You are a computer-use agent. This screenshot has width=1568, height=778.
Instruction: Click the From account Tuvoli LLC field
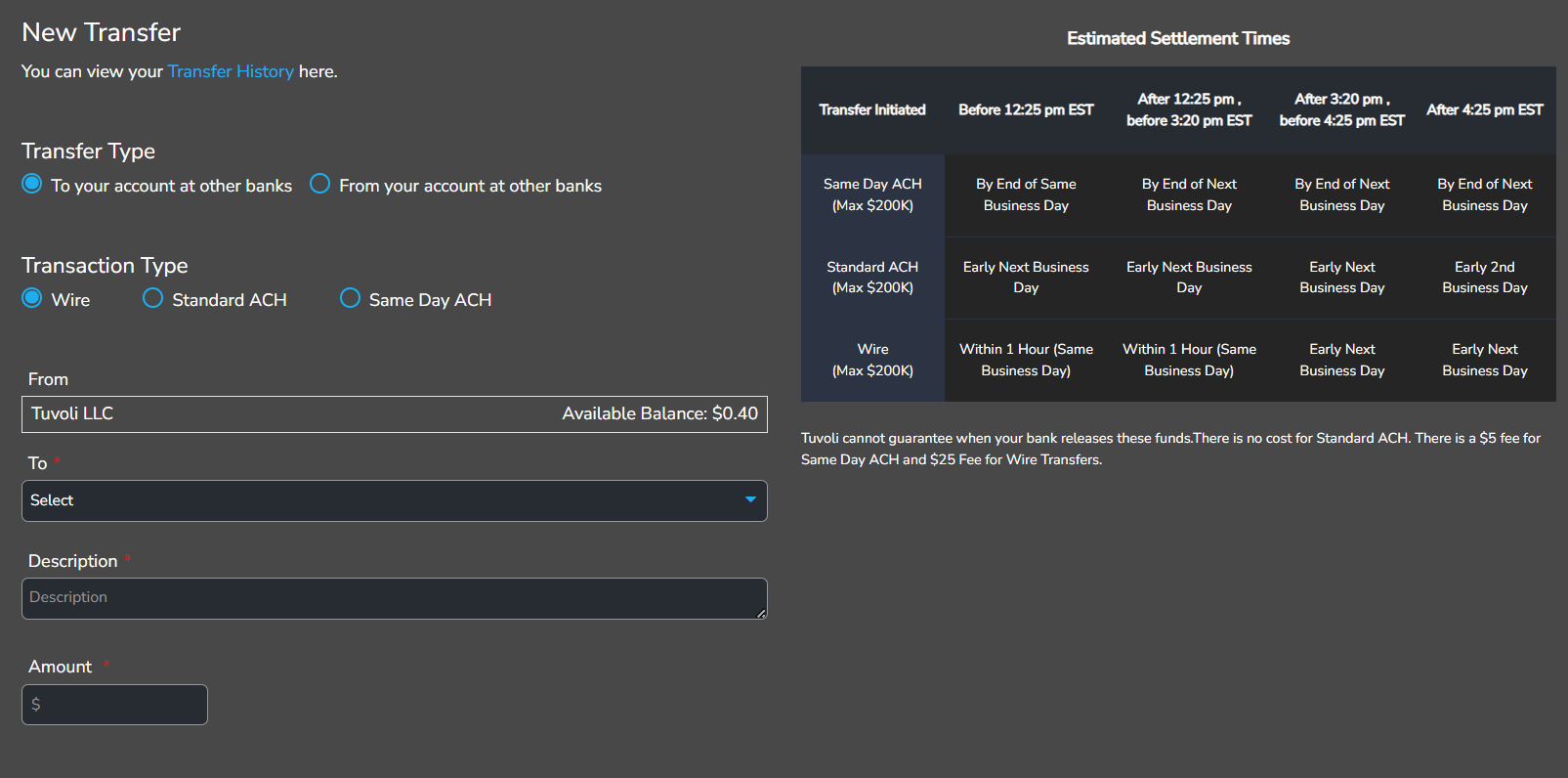(293, 414)
